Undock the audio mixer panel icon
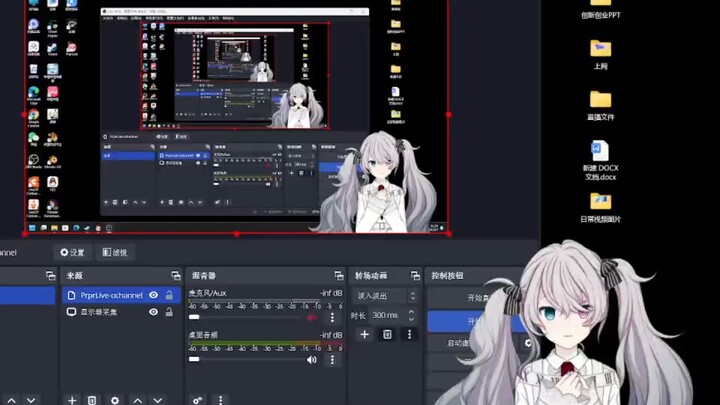 point(338,275)
